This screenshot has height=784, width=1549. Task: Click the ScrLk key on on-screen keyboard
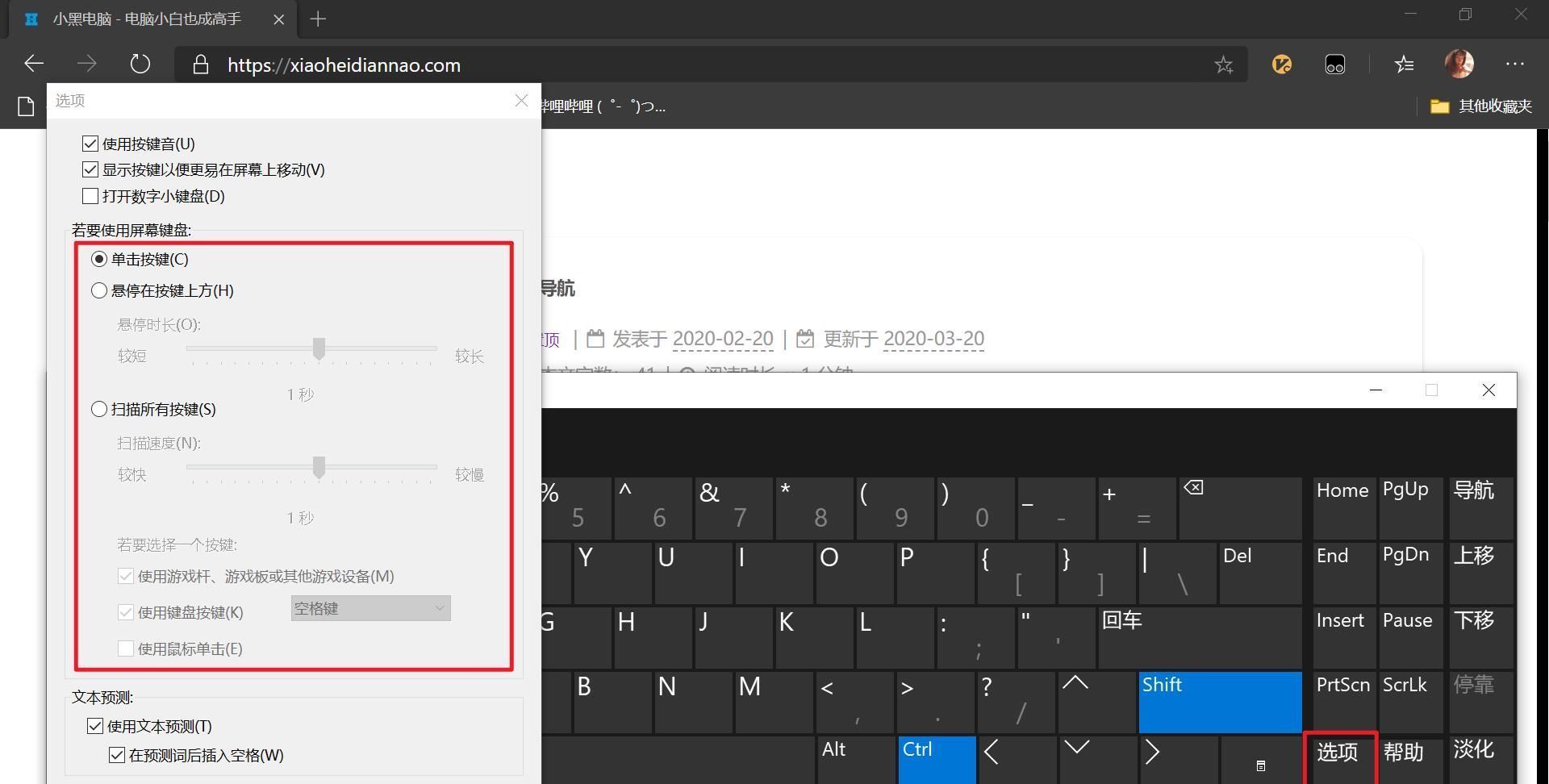pos(1410,702)
